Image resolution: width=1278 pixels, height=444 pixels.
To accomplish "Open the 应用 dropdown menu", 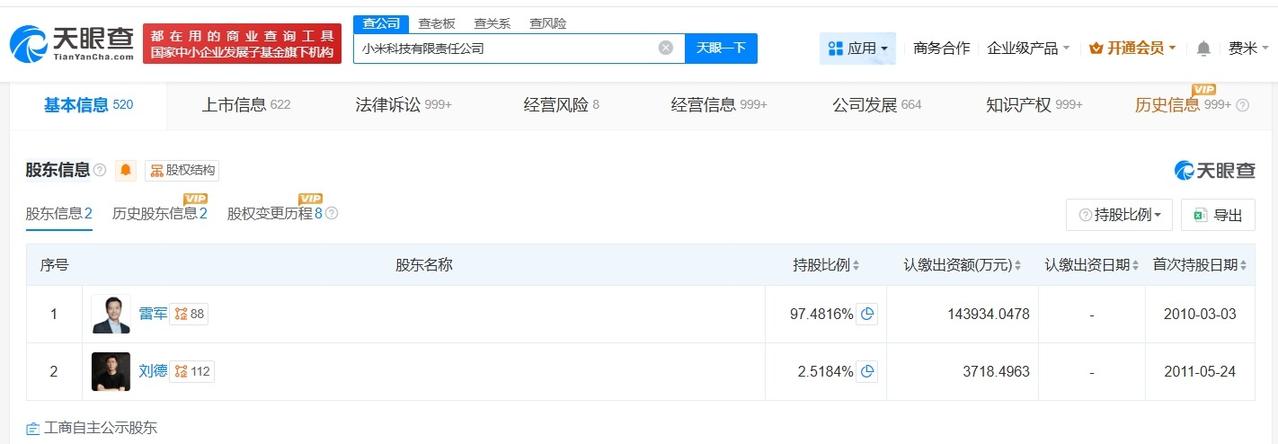I will coord(857,48).
